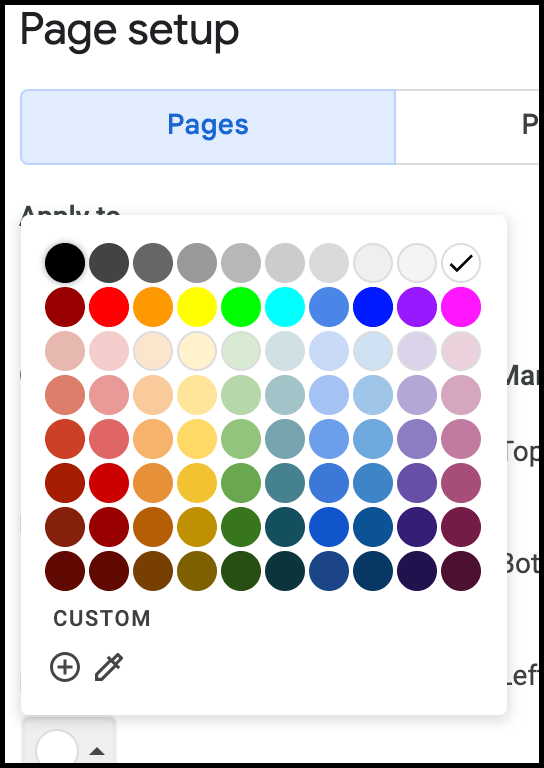Image resolution: width=544 pixels, height=768 pixels.
Task: Pick the bright orange swatch
Action: click(153, 307)
